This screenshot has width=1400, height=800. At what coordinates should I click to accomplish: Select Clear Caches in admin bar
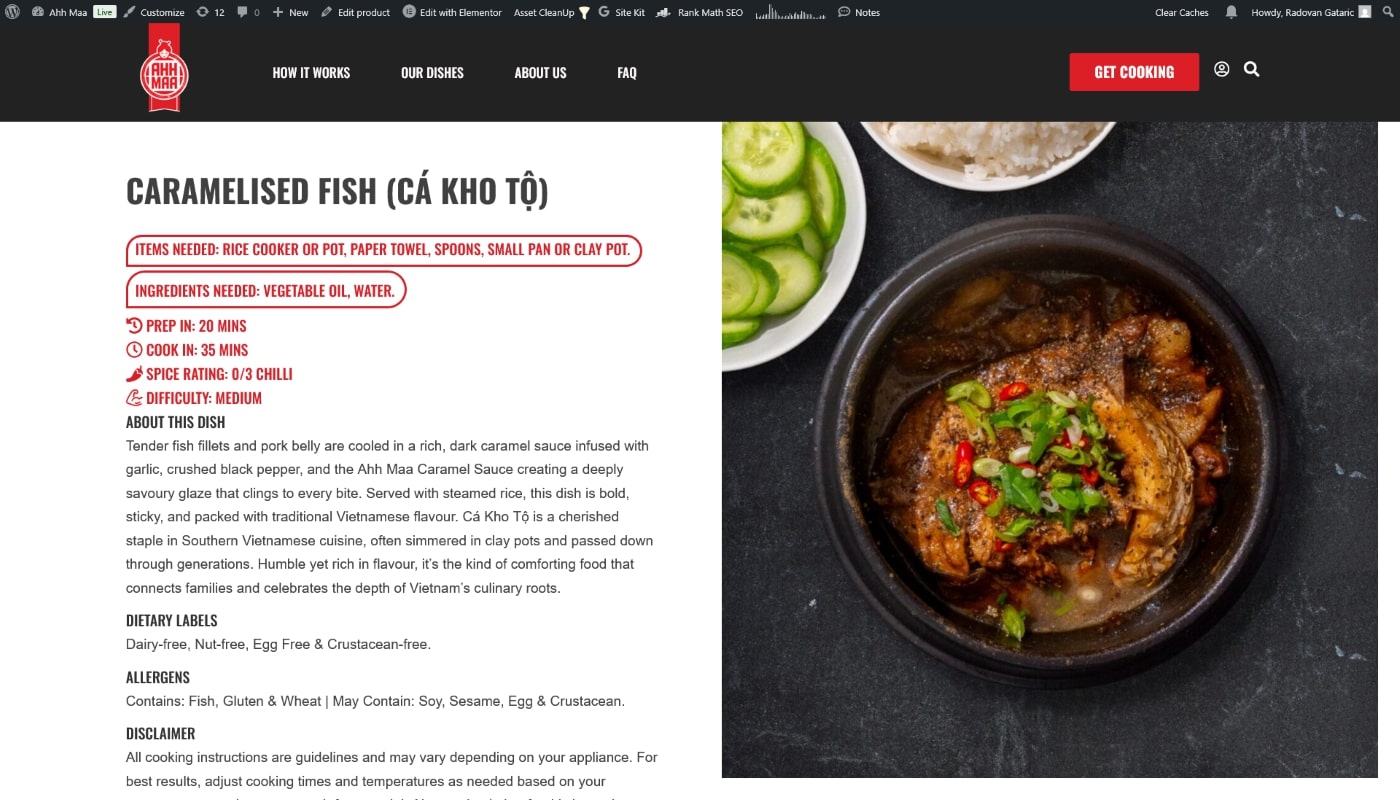1181,12
